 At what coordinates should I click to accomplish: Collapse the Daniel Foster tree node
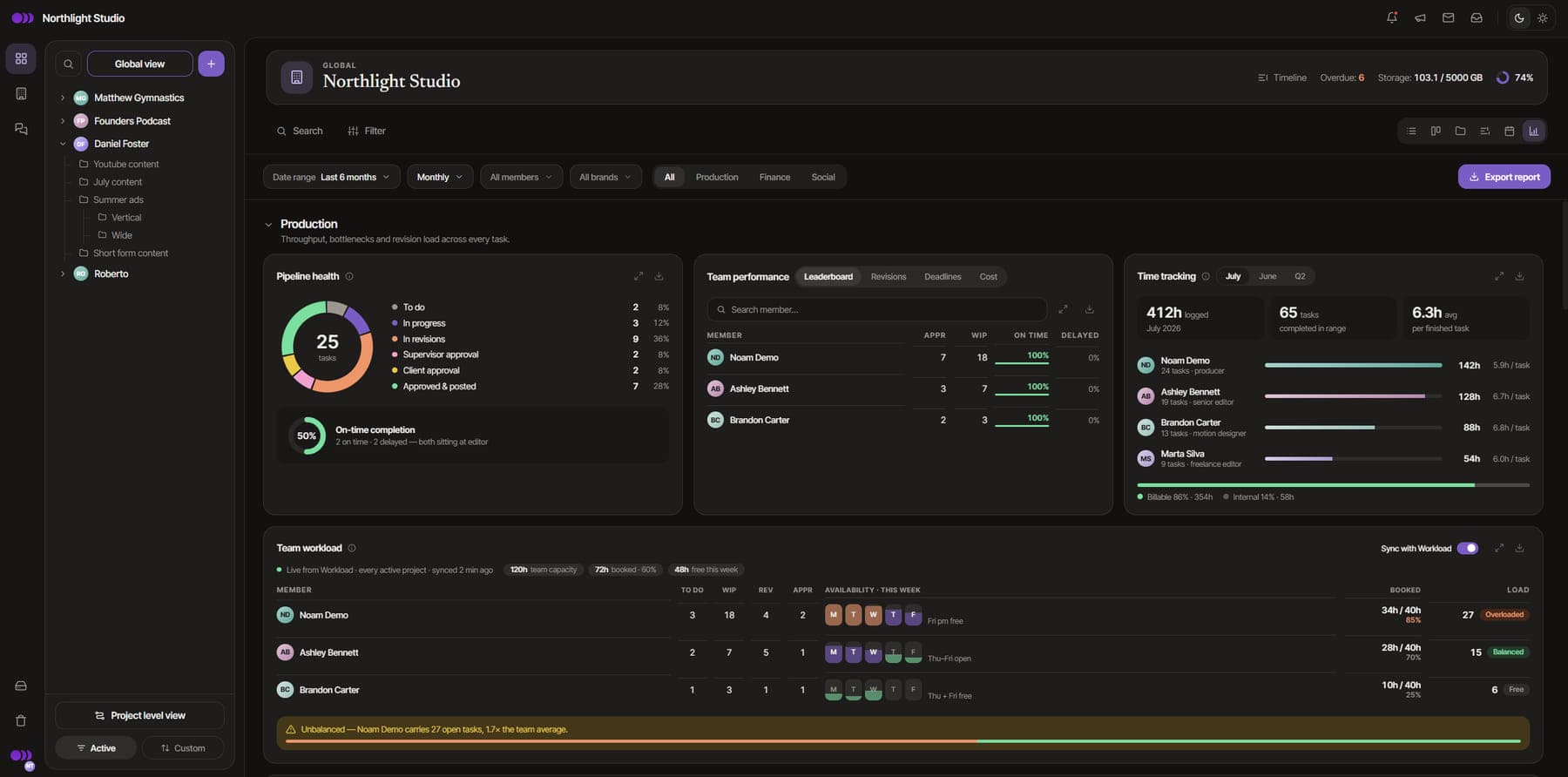tap(63, 144)
